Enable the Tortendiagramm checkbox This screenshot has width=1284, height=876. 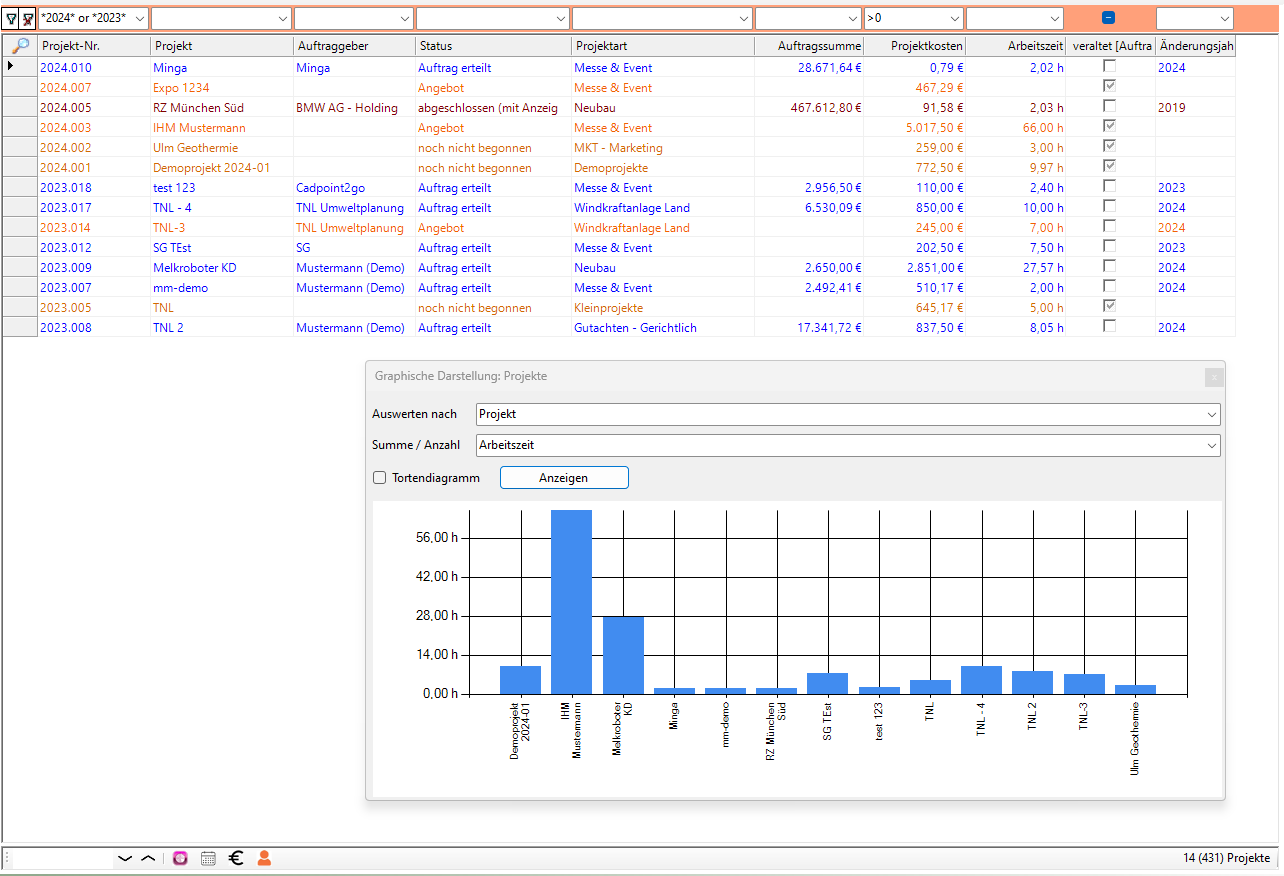[x=380, y=478]
